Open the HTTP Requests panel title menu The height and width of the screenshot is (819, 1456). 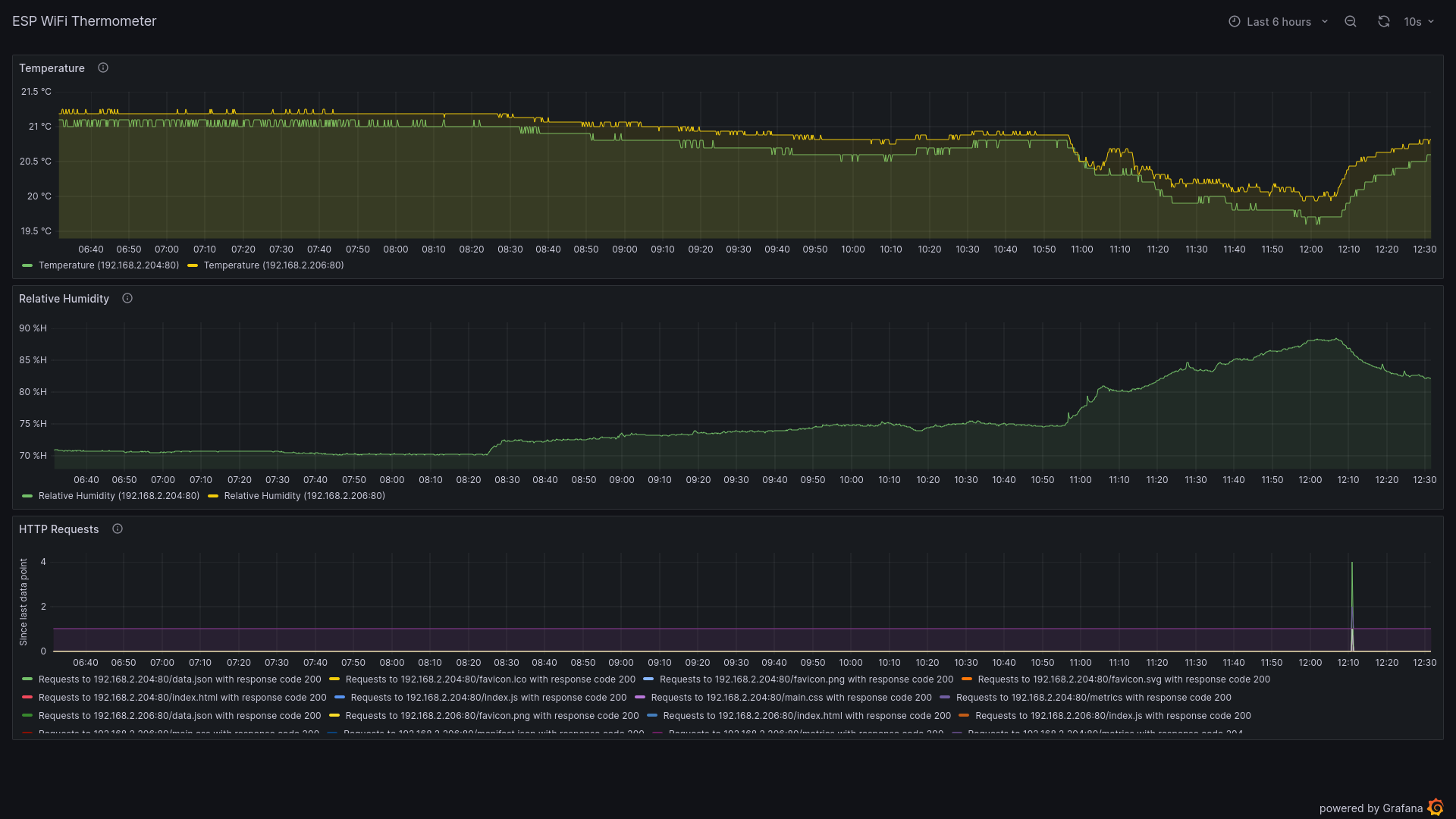(x=58, y=529)
